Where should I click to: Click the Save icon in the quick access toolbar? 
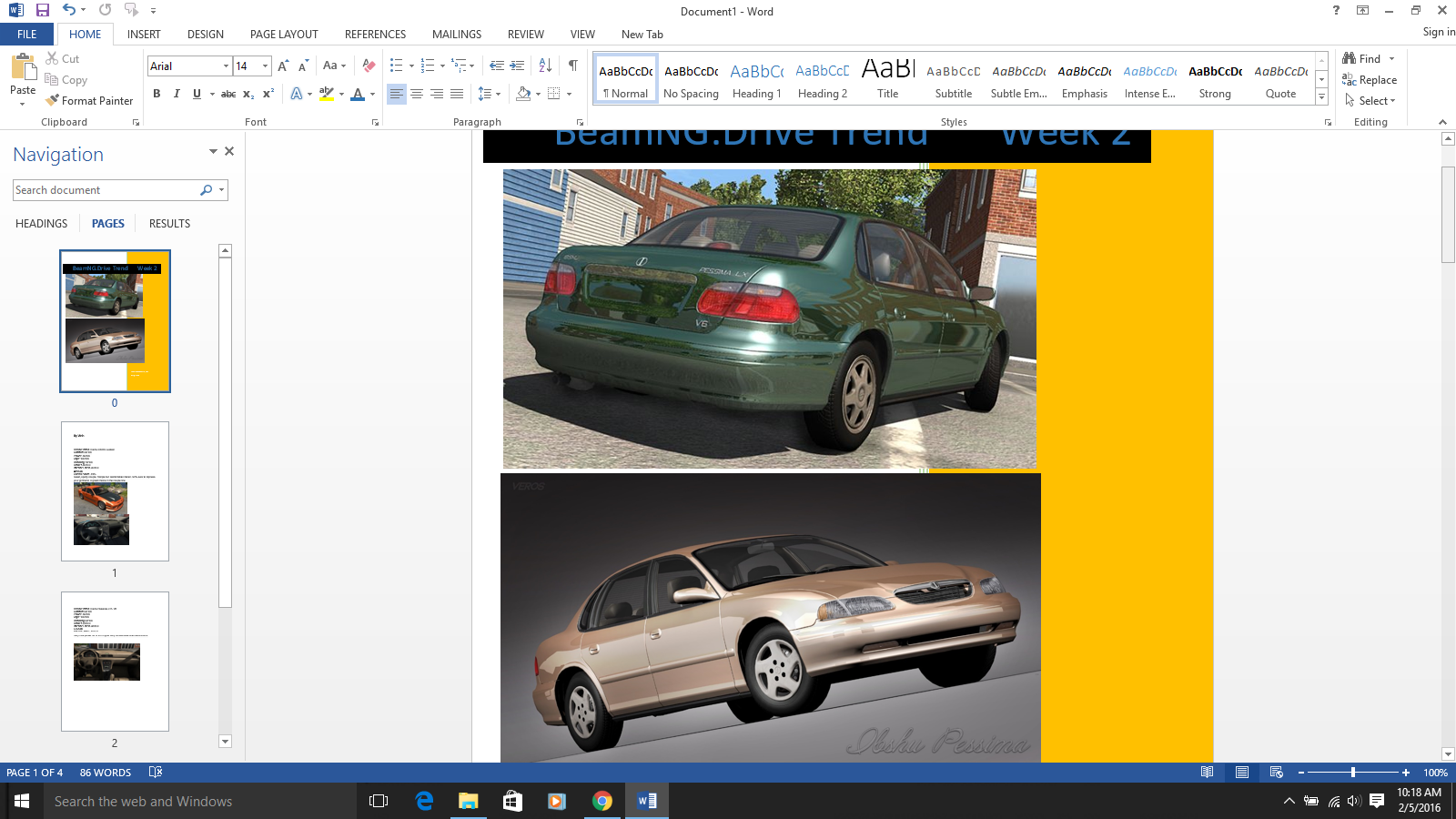point(42,10)
